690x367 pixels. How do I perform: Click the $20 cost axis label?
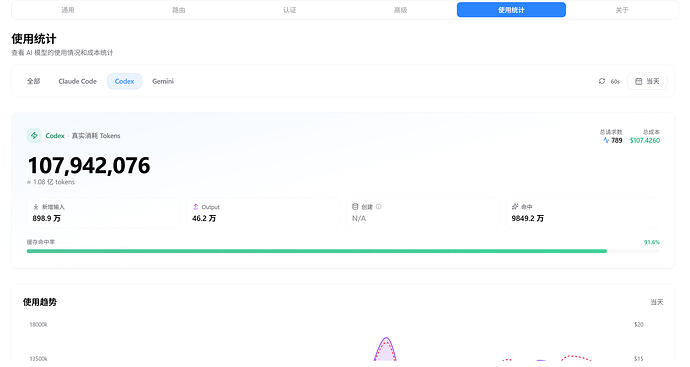click(639, 324)
